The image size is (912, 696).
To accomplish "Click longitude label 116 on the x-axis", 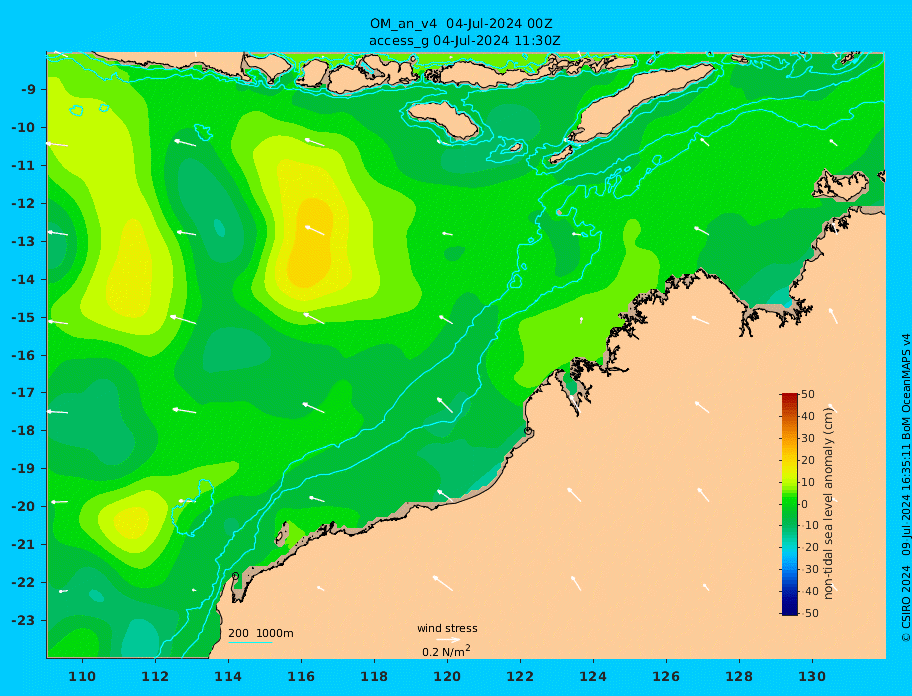I will (301, 676).
